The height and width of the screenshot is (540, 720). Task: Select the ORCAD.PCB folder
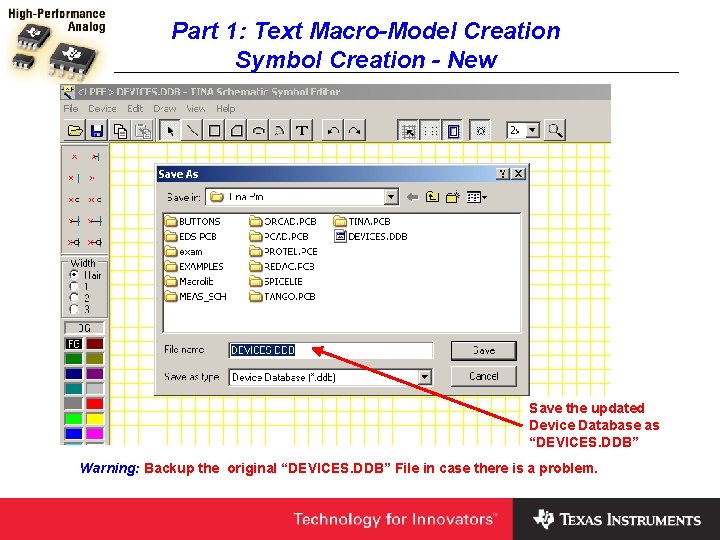pos(283,221)
